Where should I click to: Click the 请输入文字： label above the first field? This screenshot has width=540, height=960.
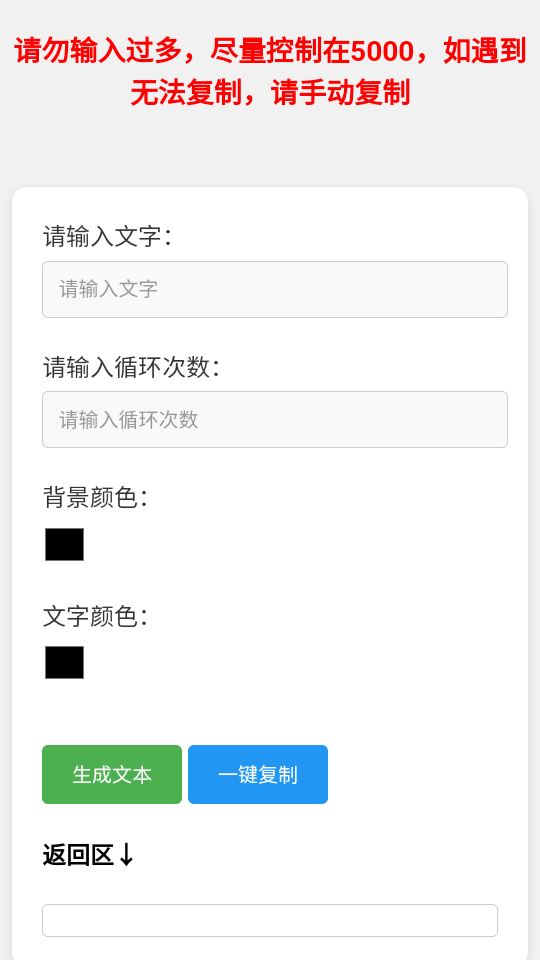pos(108,236)
